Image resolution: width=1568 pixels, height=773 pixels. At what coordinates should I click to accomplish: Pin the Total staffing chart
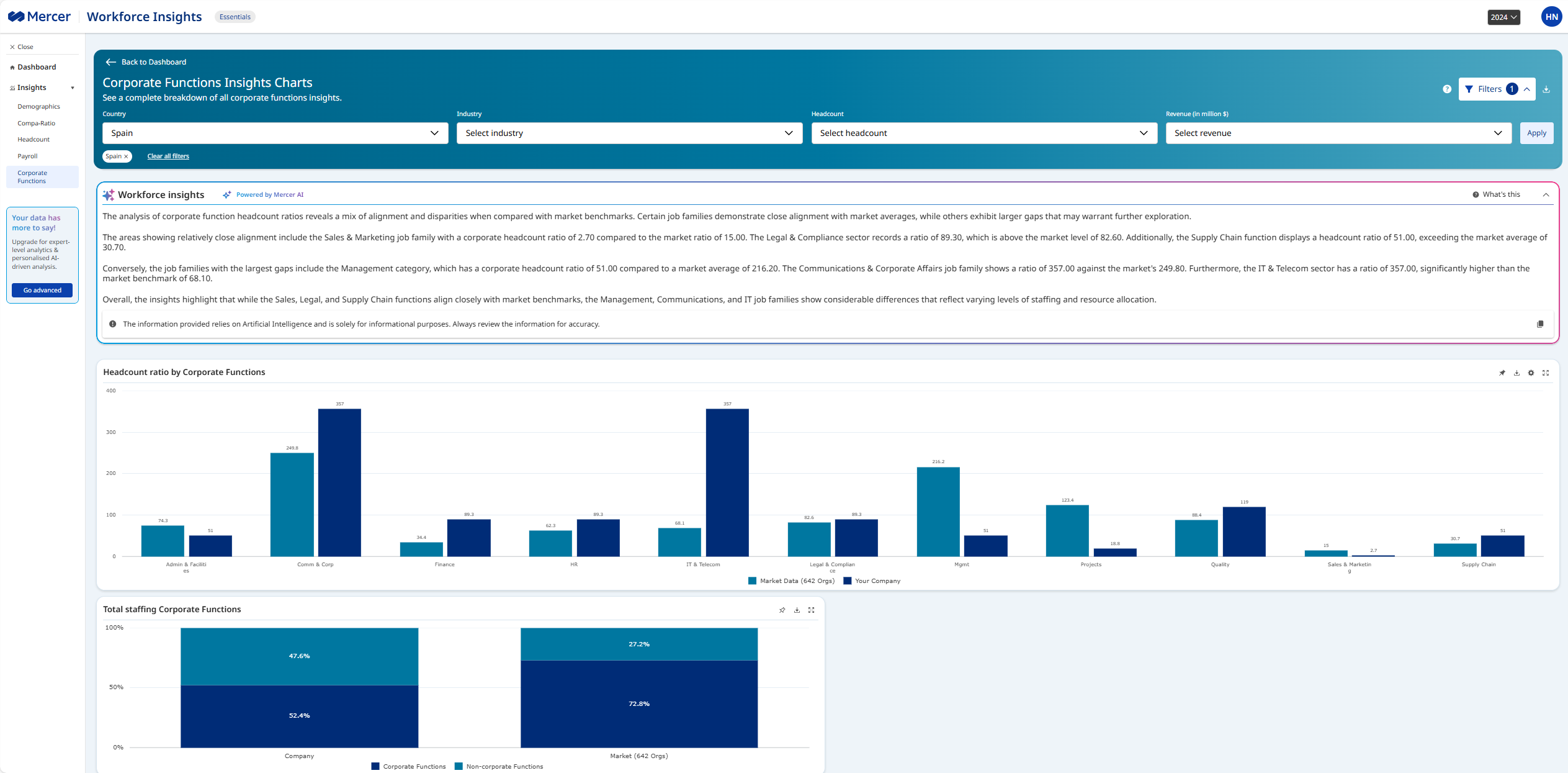(782, 610)
